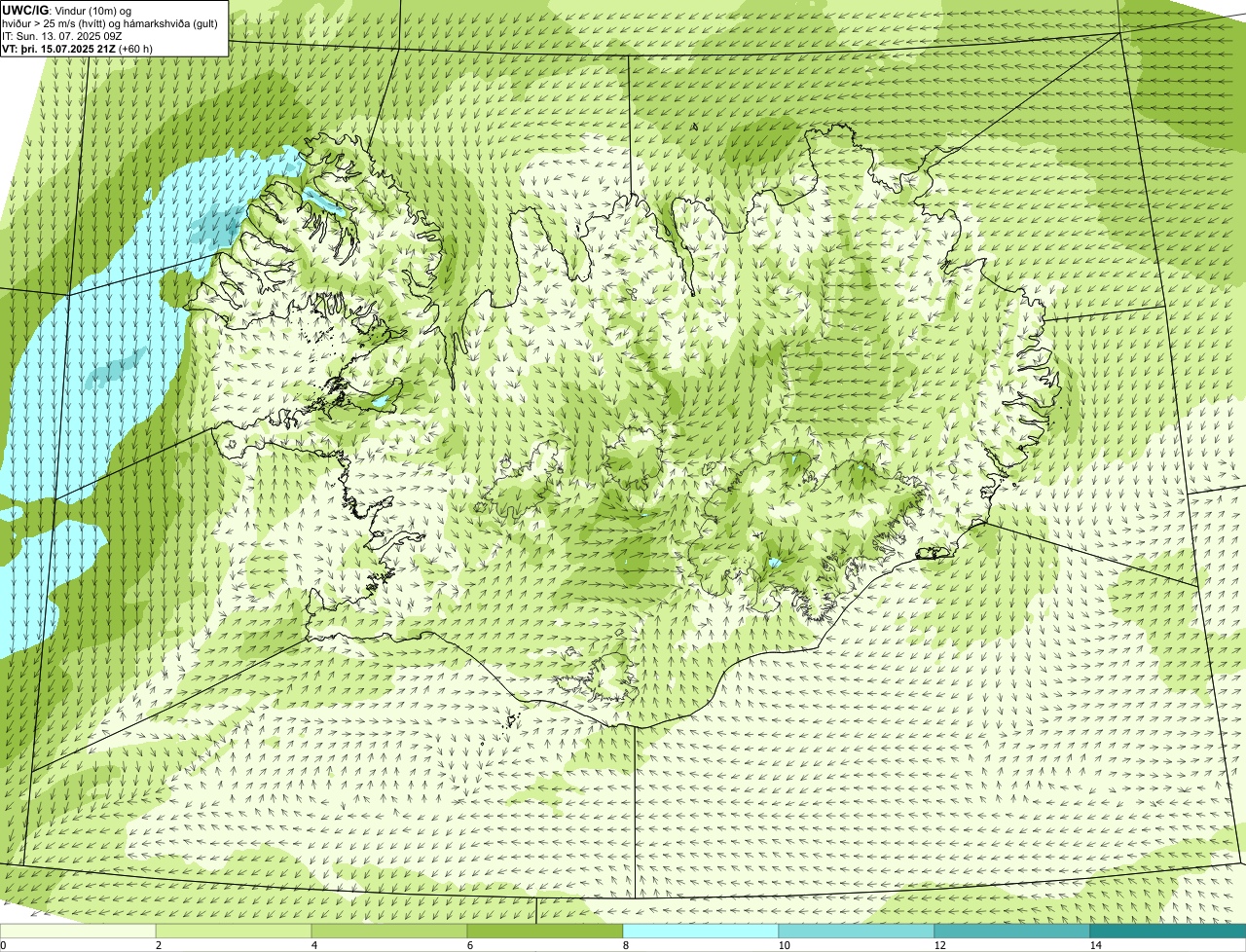This screenshot has width=1246, height=952.
Task: Click the "VT: þri. 15.07.2025 21Z (+60 h)" line
Action: [x=78, y=49]
